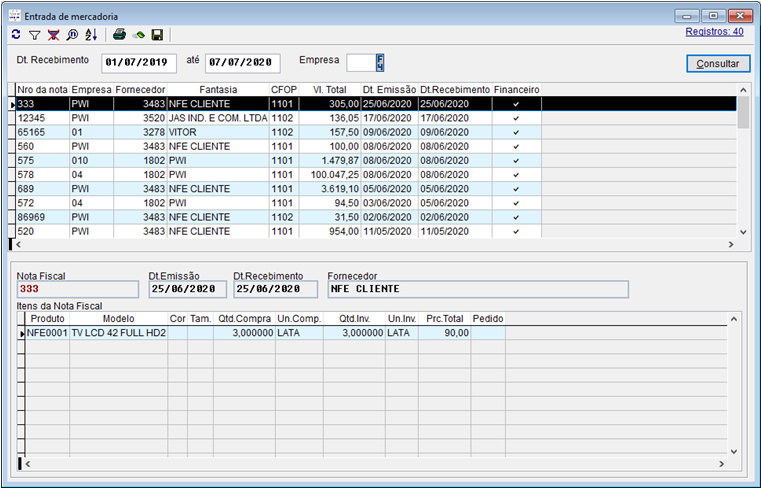Click the A-Z sort icon
The image size is (761, 489).
(91, 35)
